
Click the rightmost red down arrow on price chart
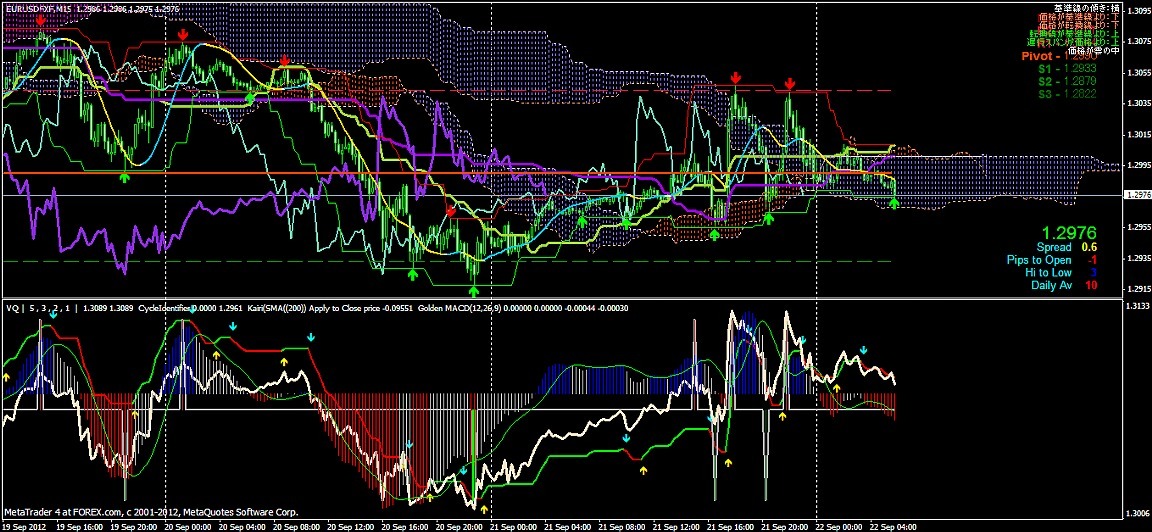point(790,83)
